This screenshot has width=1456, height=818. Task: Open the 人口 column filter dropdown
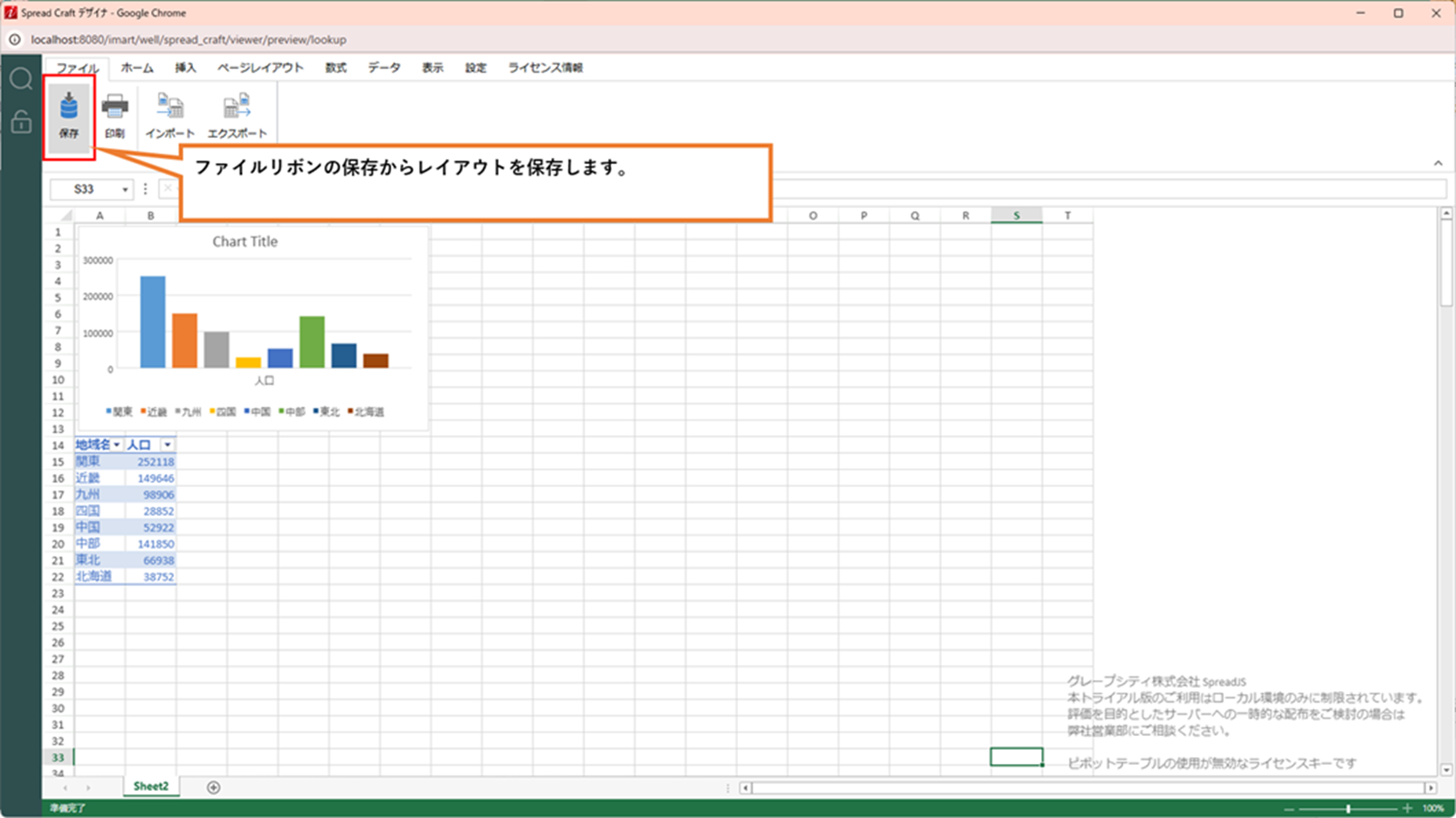coord(168,445)
